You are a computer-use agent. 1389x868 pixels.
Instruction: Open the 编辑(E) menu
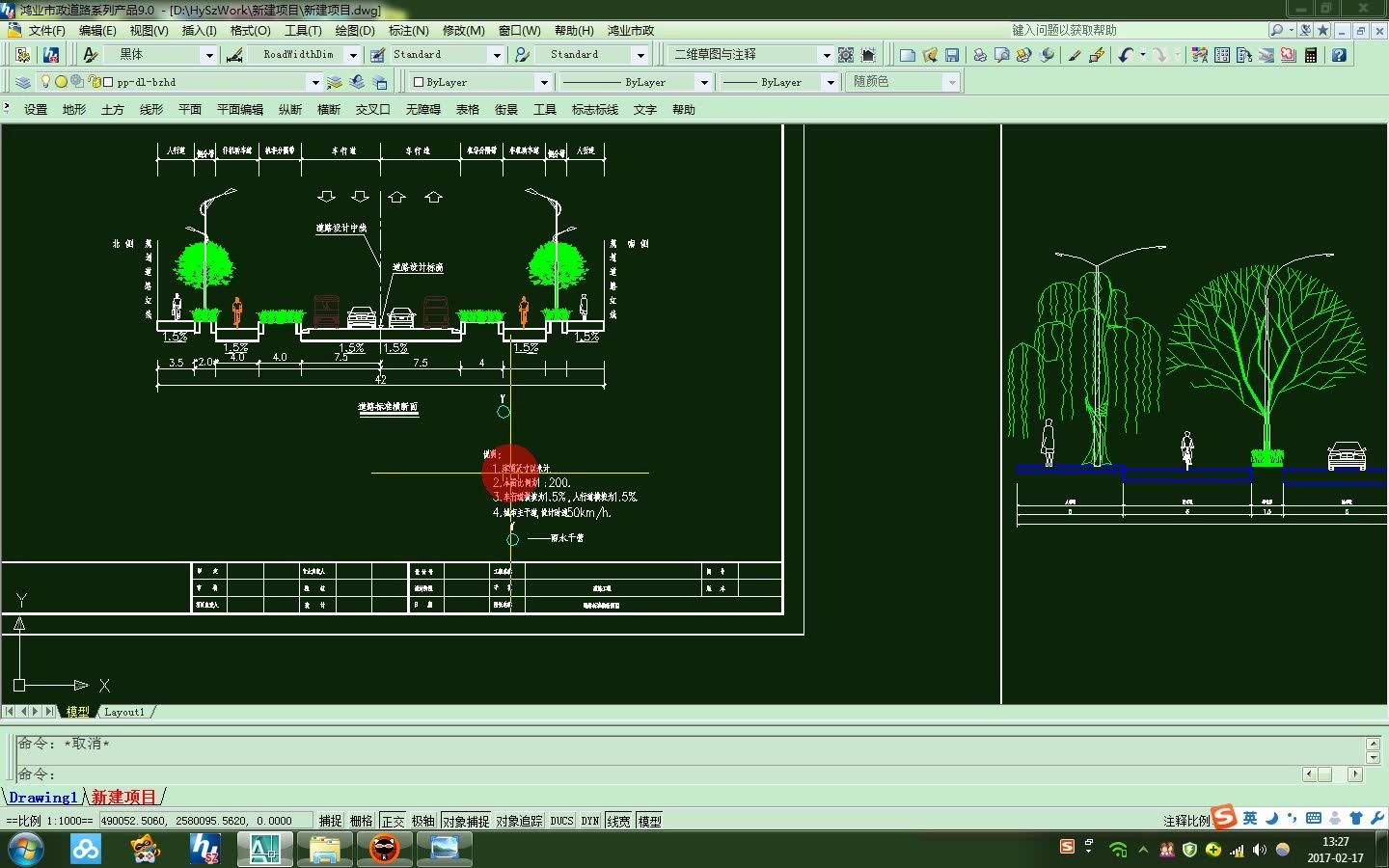tap(97, 31)
